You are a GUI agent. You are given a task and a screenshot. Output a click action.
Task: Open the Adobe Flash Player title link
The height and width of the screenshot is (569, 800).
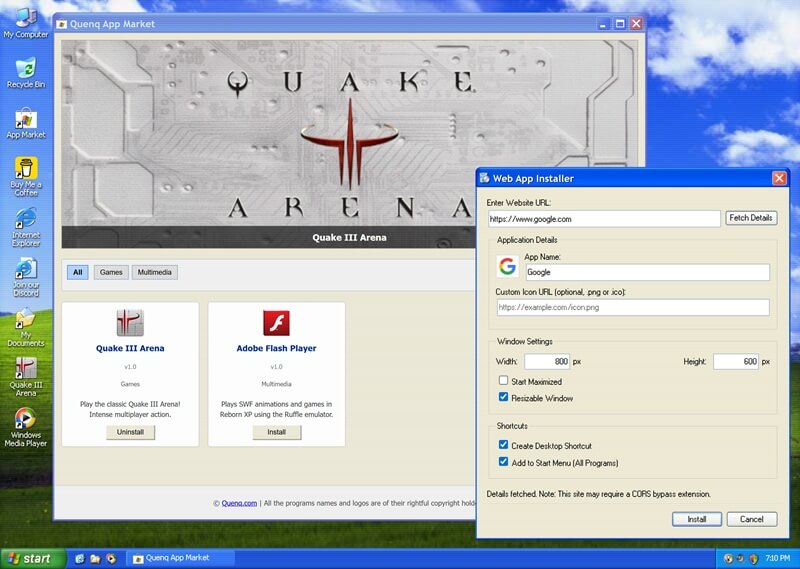tap(276, 348)
